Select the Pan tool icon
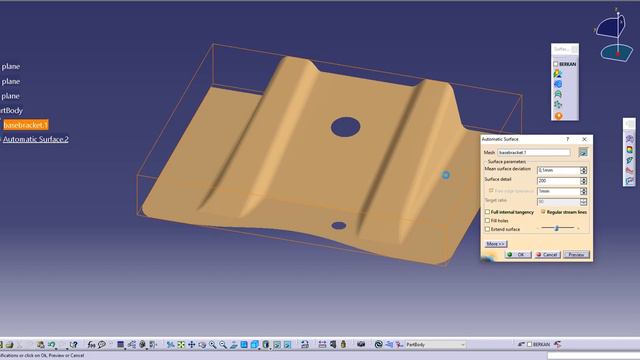The height and width of the screenshot is (360, 640). pyautogui.click(x=191, y=345)
